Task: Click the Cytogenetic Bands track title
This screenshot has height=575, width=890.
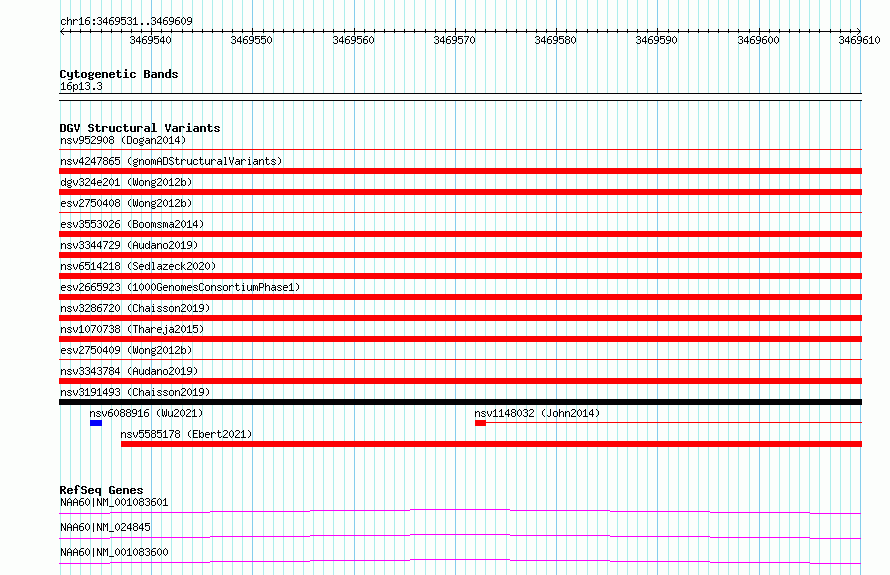Action: (119, 74)
